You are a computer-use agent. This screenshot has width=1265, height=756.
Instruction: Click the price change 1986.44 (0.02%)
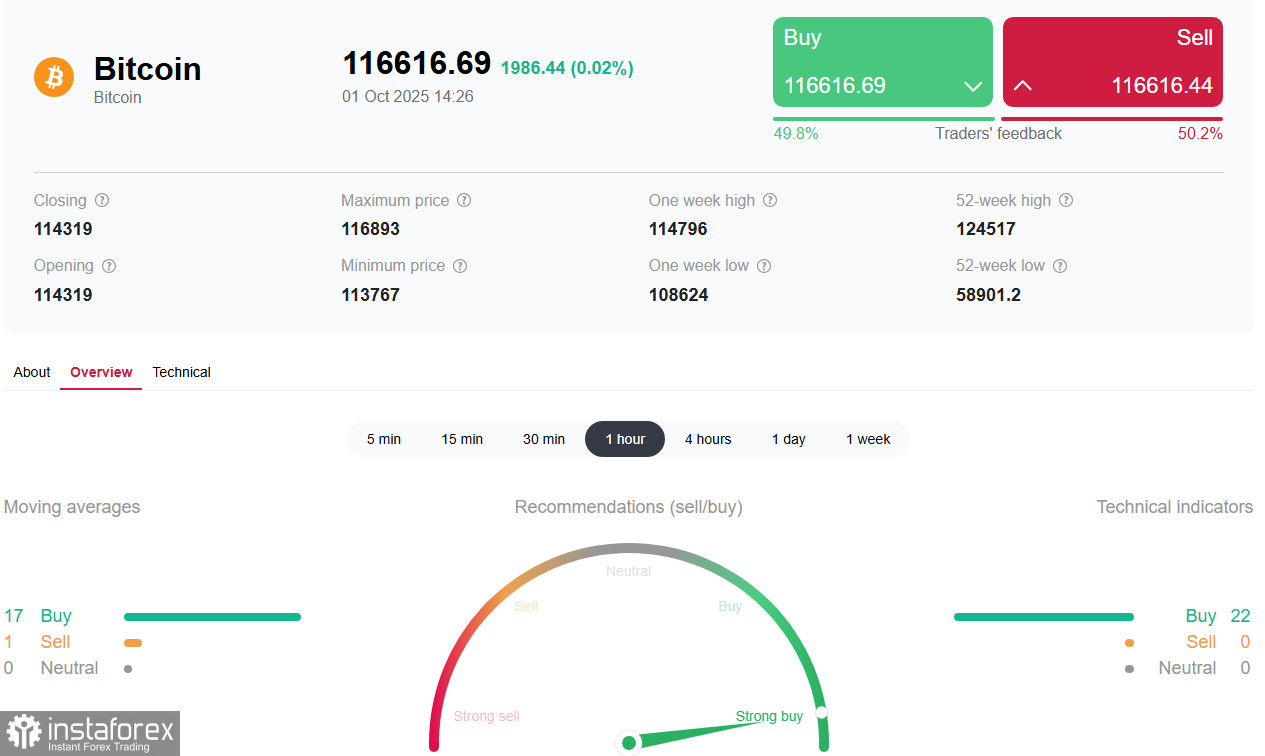(x=567, y=68)
